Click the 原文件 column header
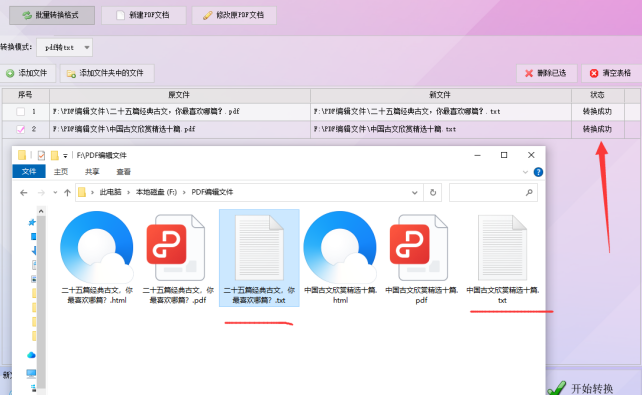 click(180, 95)
